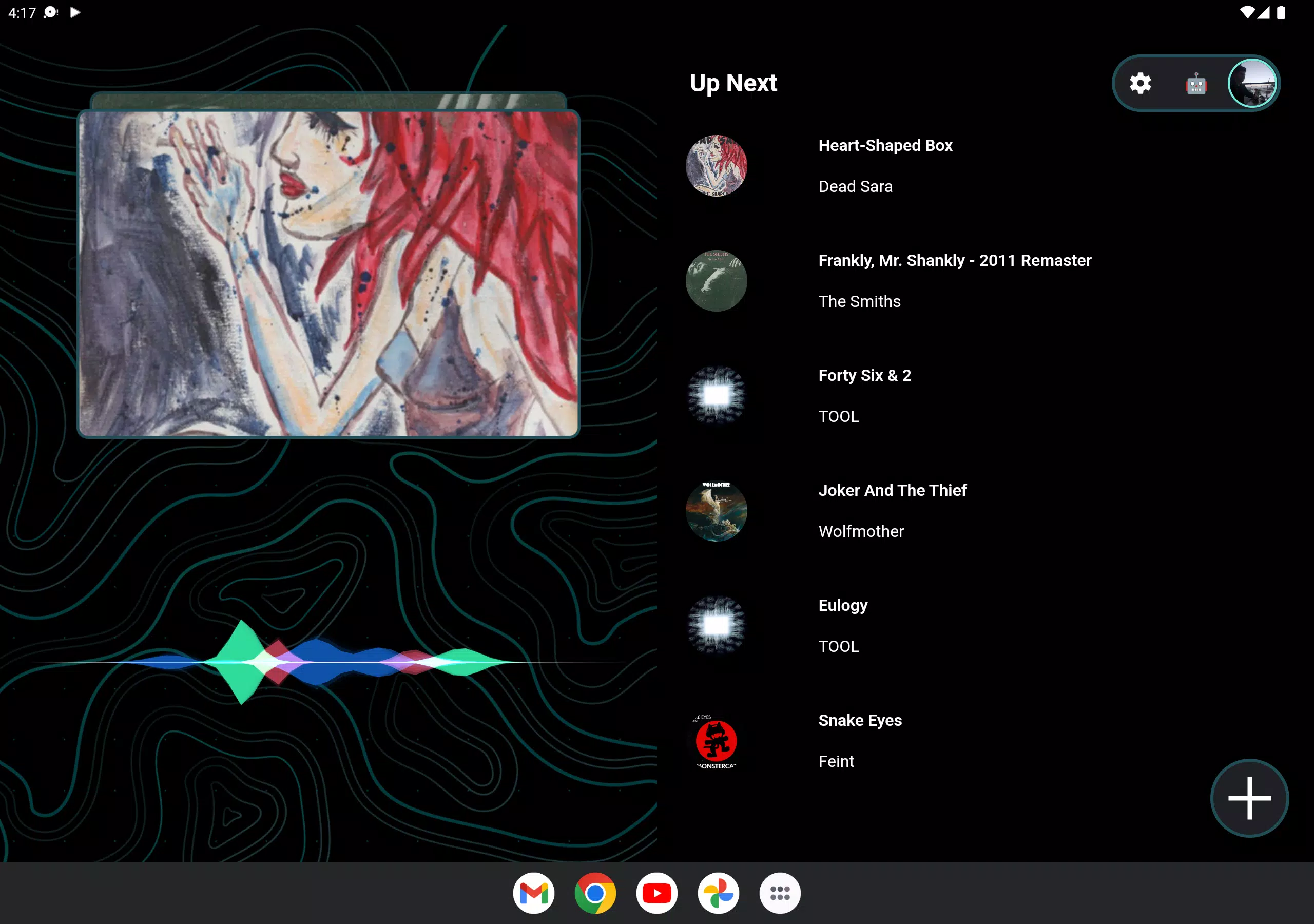This screenshot has height=924, width=1314.
Task: Play Eulogy by TOOL
Action: [x=984, y=626]
